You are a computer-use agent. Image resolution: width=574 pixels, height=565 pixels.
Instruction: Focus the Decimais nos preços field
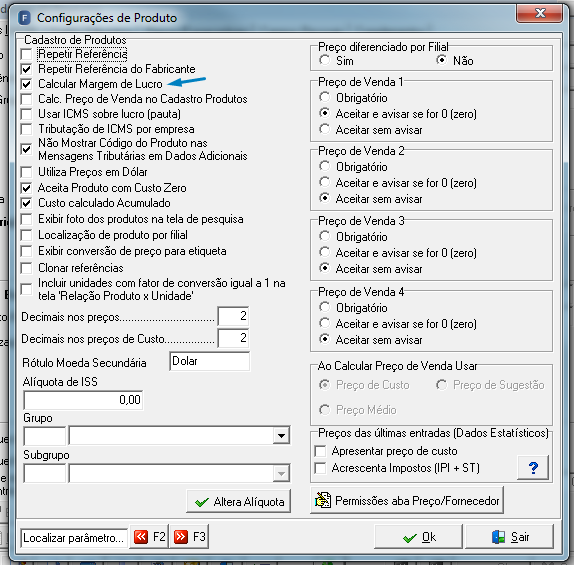234,316
